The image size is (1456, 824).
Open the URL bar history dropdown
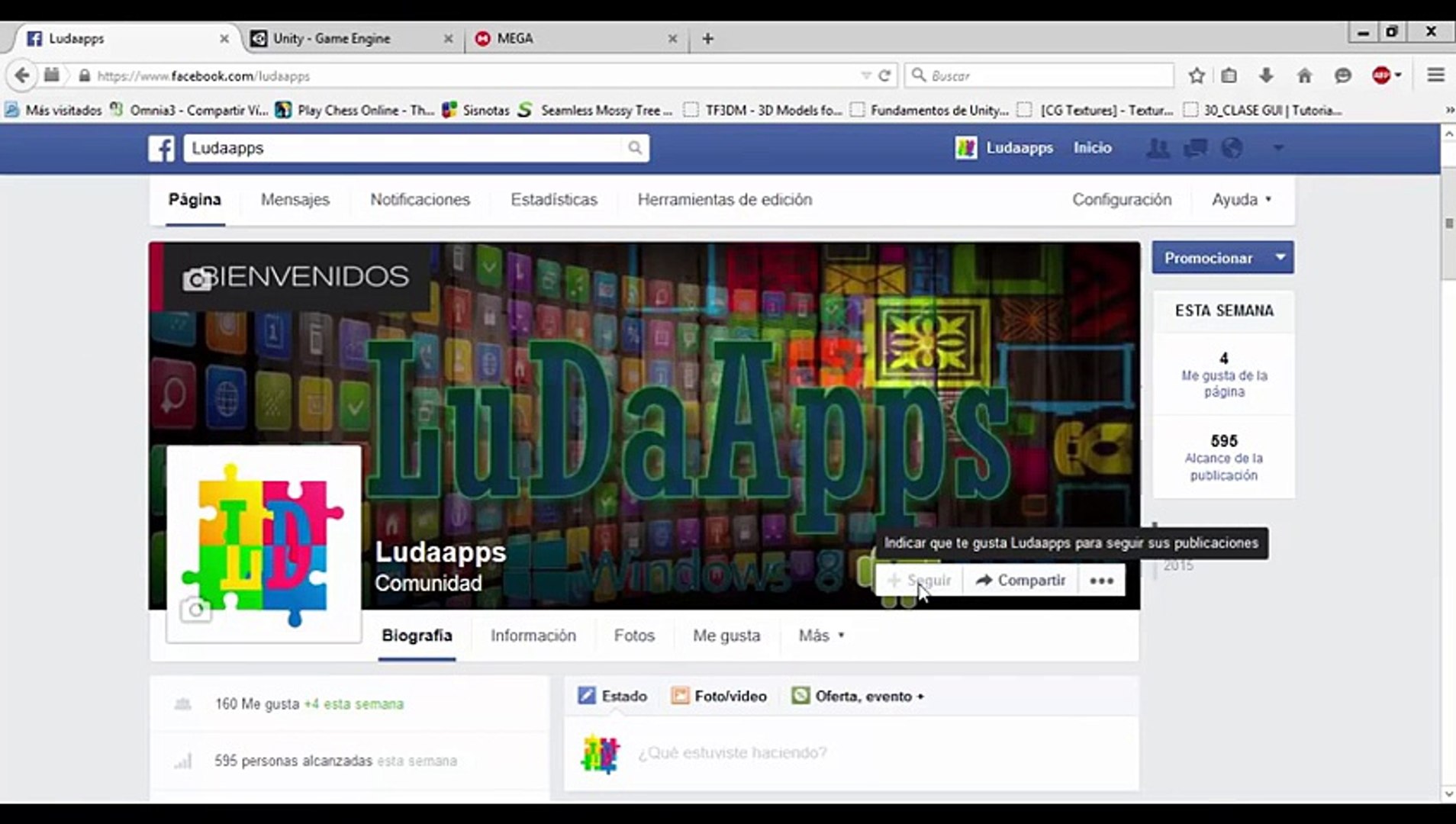[x=865, y=76]
